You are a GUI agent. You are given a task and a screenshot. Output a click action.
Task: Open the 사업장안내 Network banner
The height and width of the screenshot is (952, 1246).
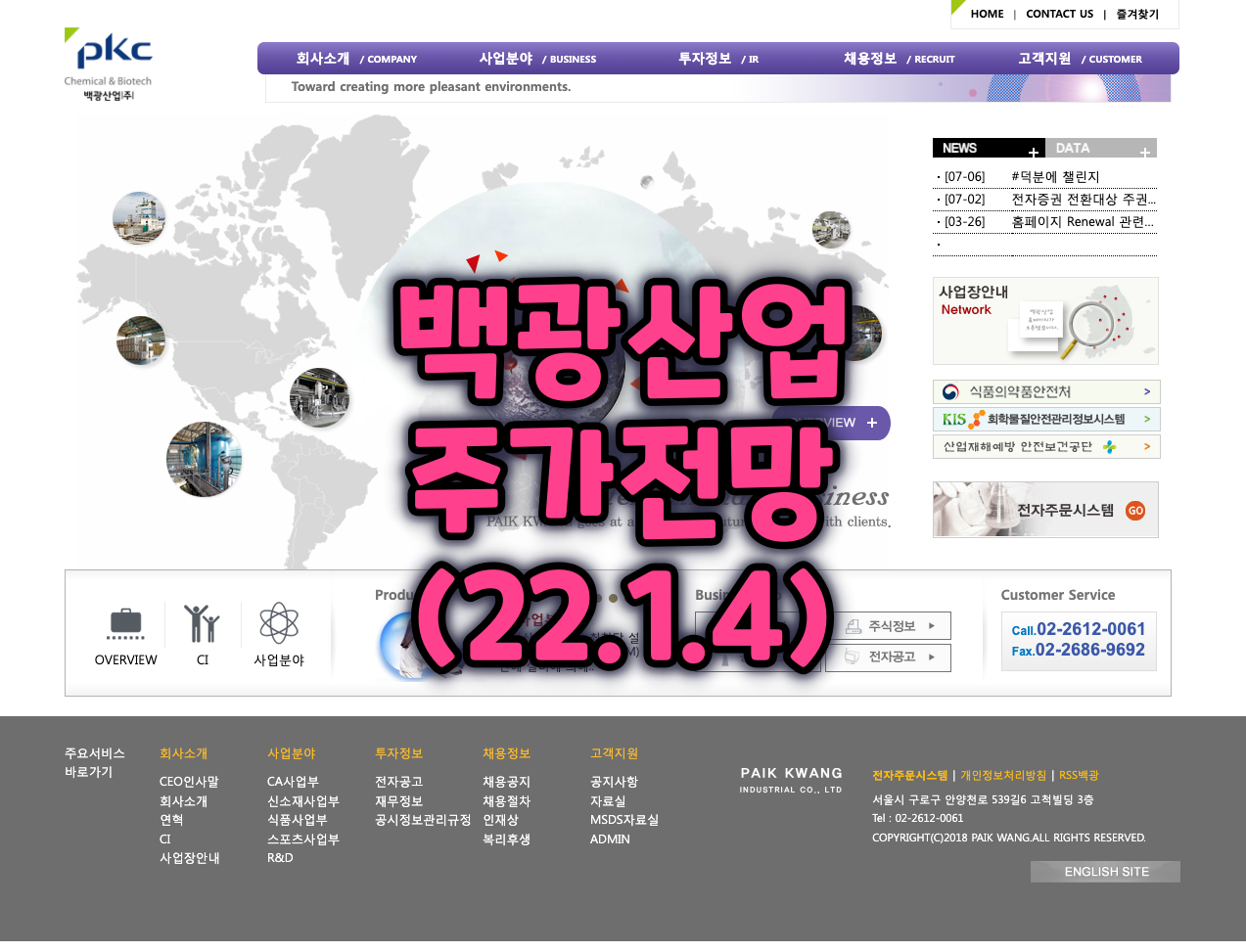[1045, 321]
